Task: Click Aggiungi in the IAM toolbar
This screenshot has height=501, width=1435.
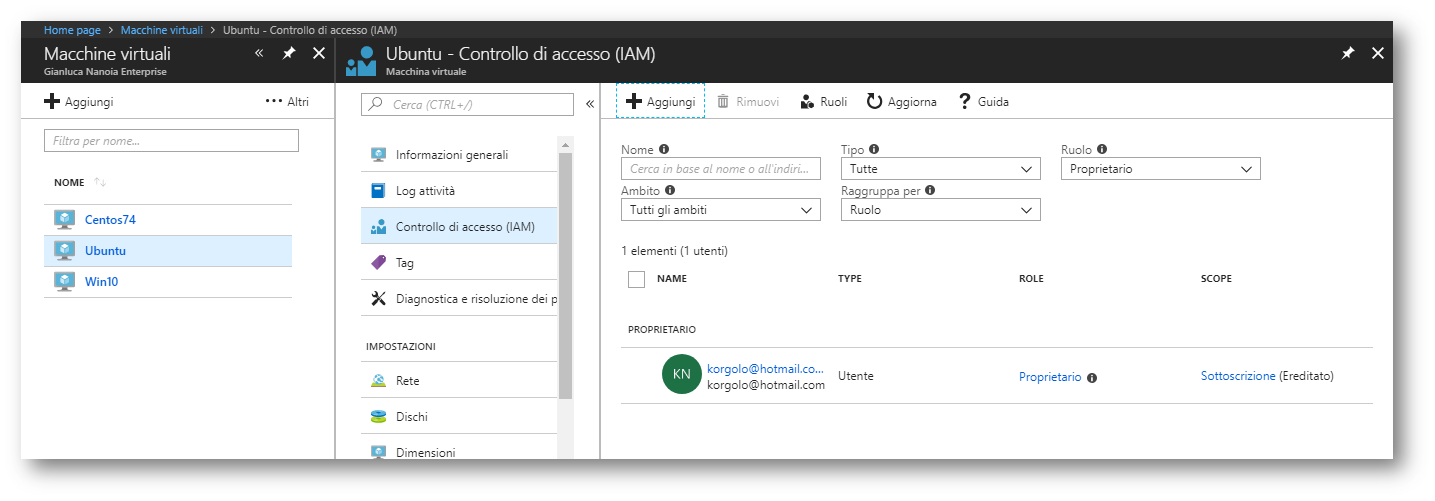Action: click(660, 102)
